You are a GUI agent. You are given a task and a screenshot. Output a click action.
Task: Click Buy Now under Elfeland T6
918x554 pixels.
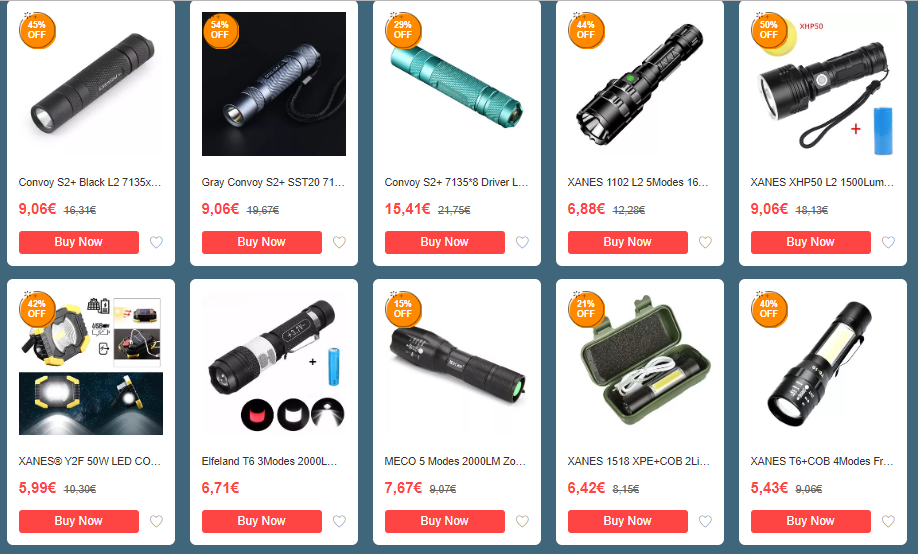pos(262,521)
